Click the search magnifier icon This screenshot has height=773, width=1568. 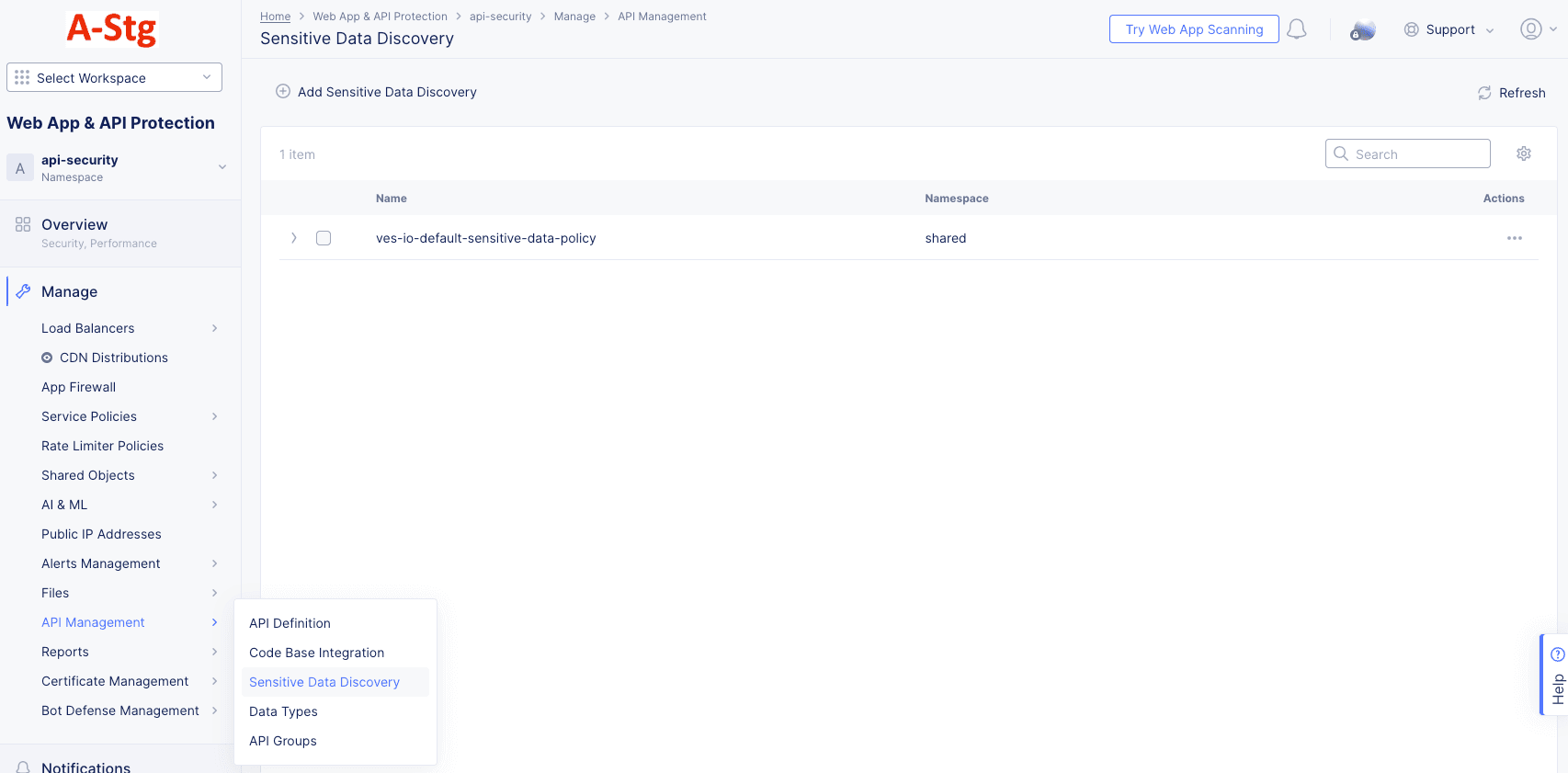[x=1341, y=153]
